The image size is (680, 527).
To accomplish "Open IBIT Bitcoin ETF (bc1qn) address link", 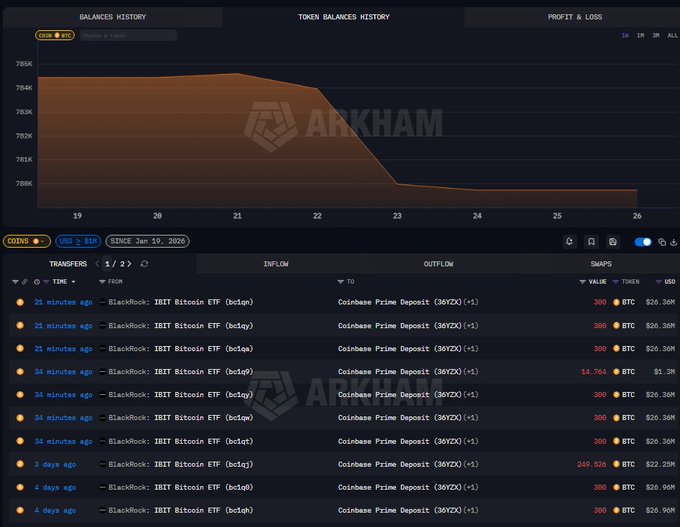I will 203,302.
